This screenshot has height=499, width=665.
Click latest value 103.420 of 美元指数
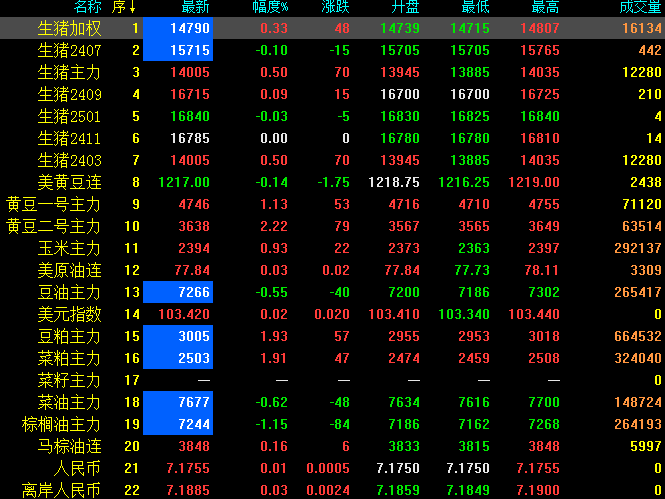click(184, 315)
